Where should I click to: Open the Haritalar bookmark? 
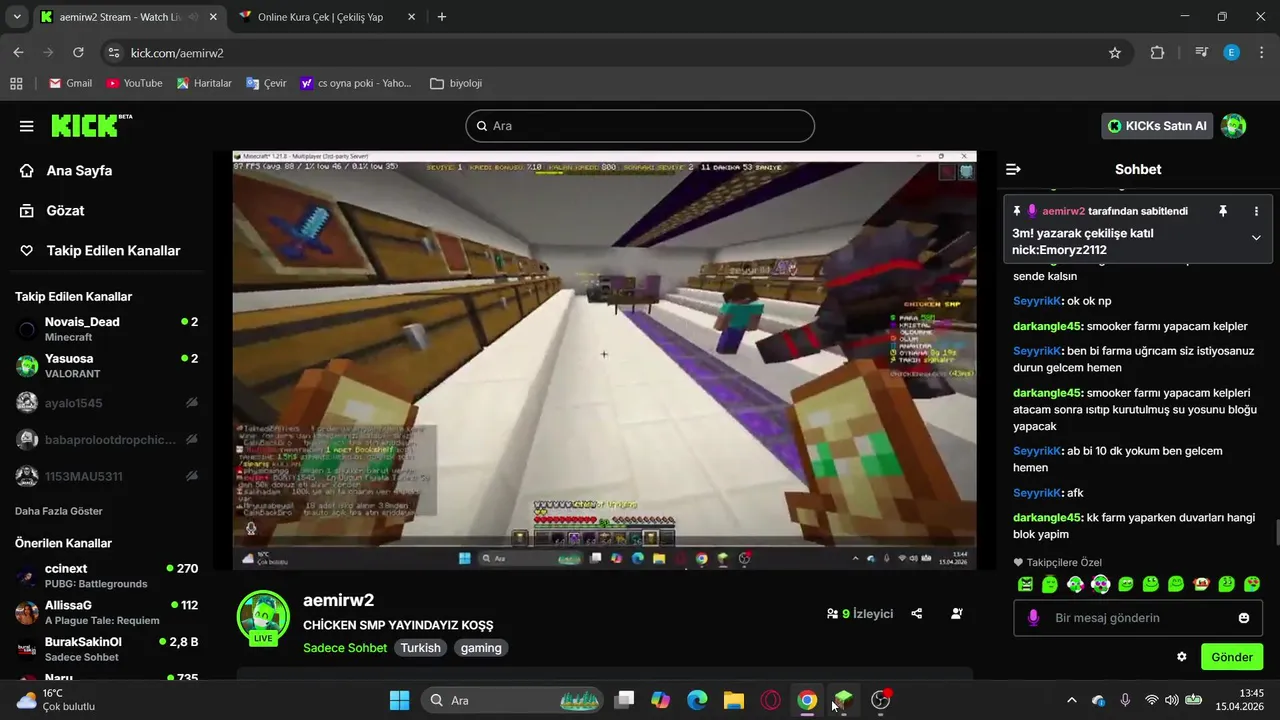[x=204, y=83]
